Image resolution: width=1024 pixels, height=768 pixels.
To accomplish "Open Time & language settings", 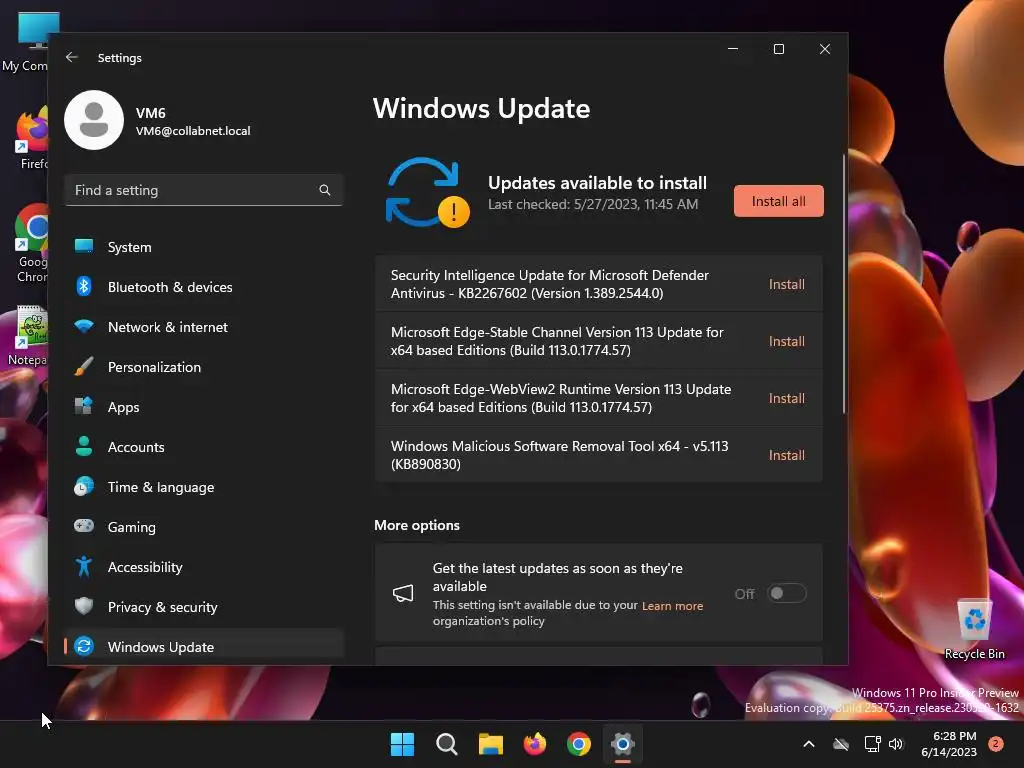I will point(204,487).
